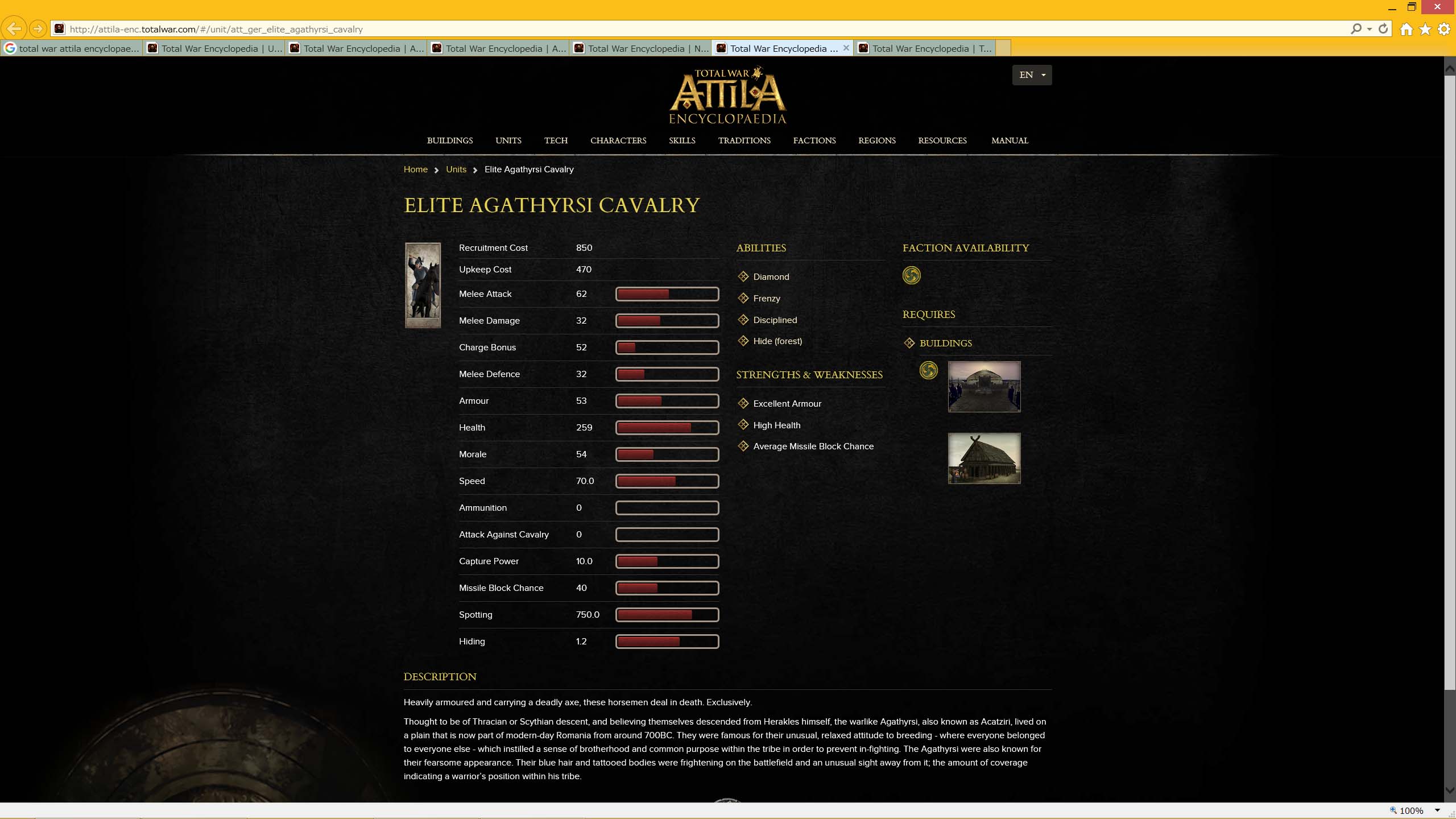1456x819 pixels.
Task: Open the RESOURCES navigation menu
Action: coord(942,140)
